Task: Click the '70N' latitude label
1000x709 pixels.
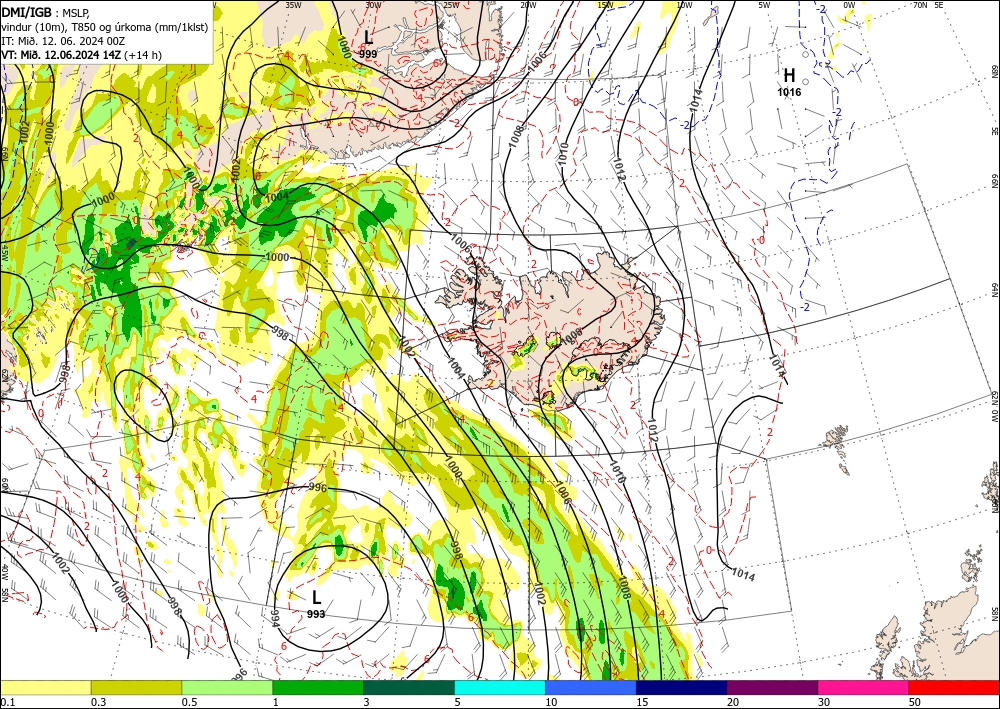Action: [x=920, y=5]
